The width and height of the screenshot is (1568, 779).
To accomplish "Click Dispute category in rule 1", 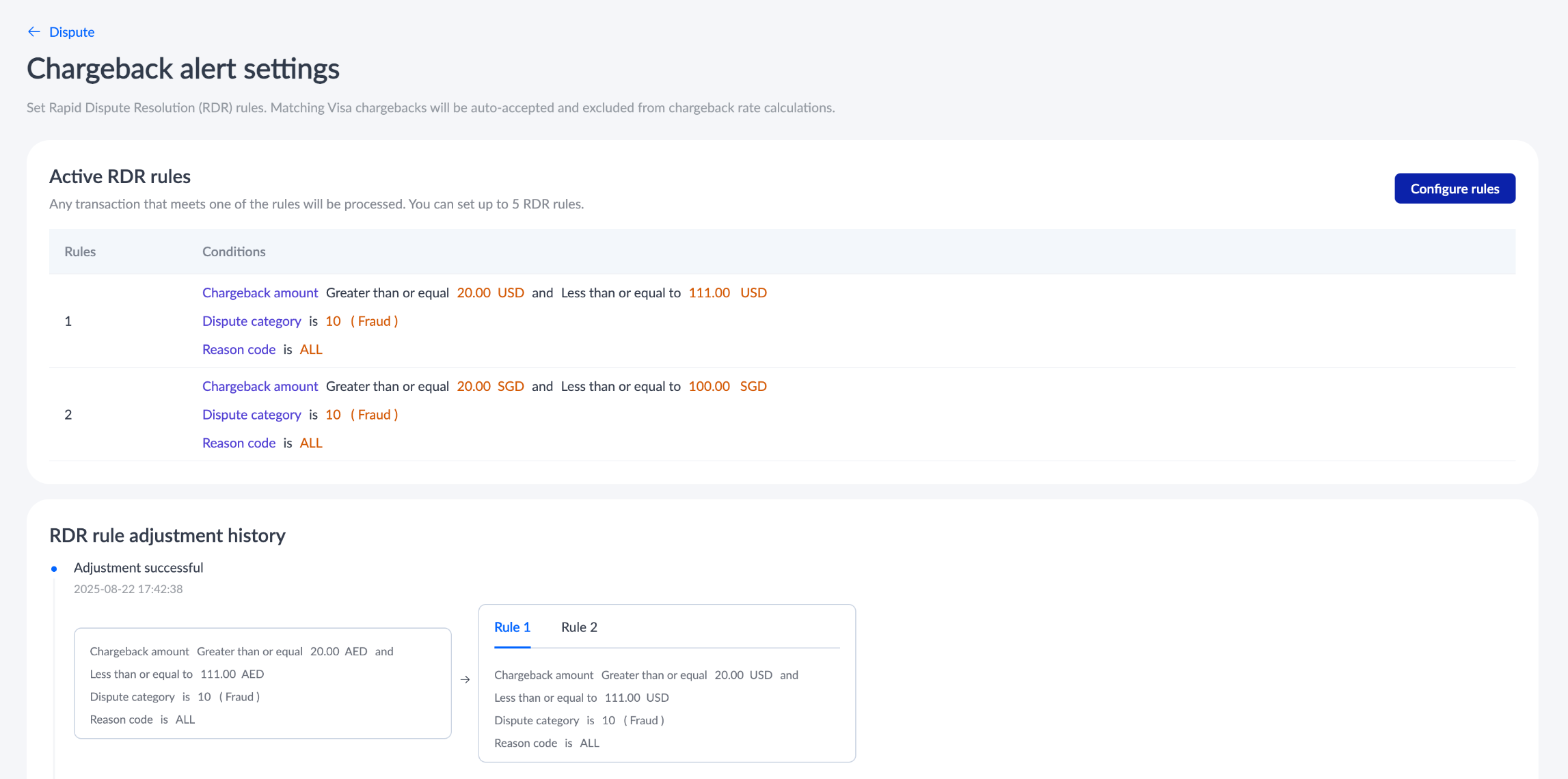I will tap(252, 321).
